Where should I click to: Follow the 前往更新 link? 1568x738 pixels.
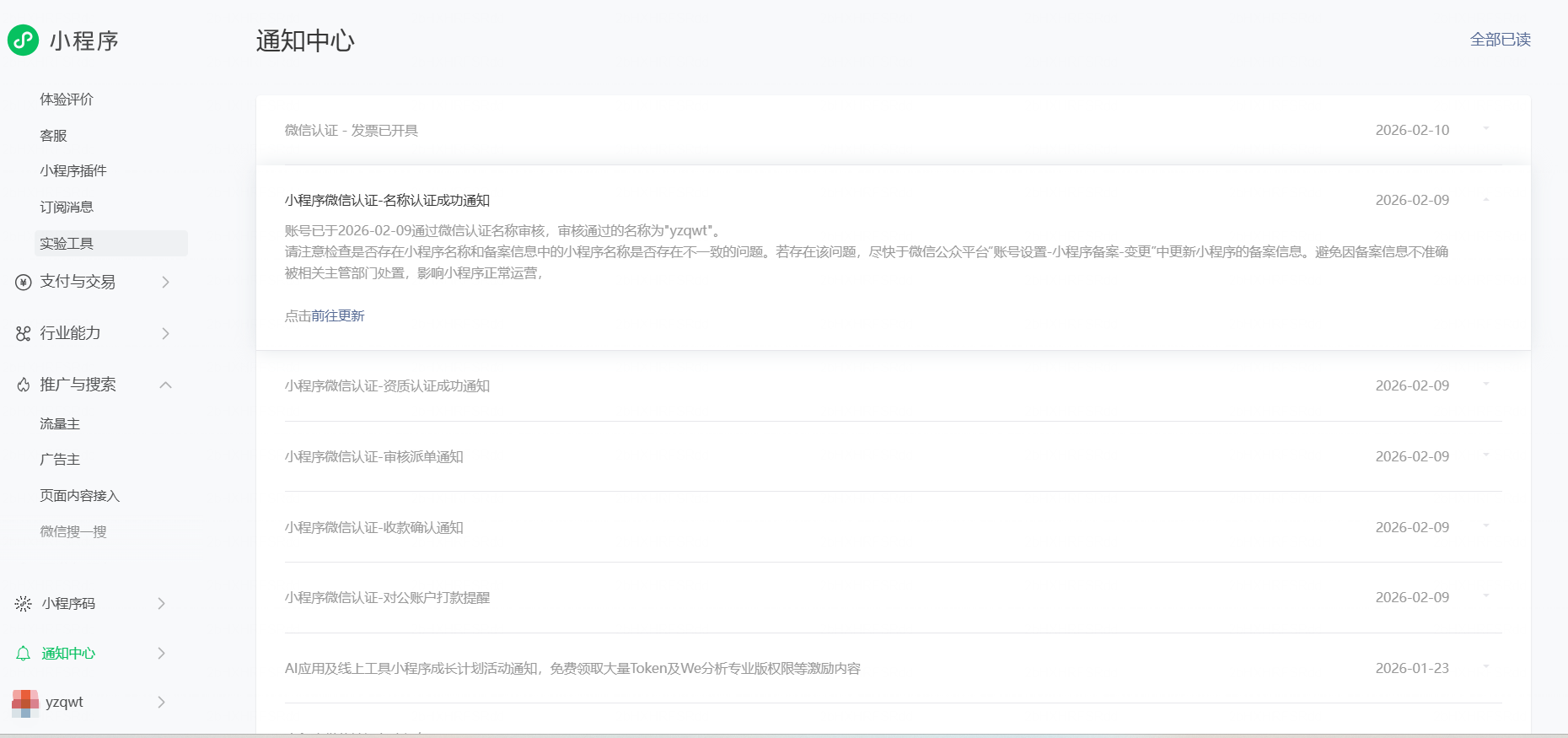(338, 316)
